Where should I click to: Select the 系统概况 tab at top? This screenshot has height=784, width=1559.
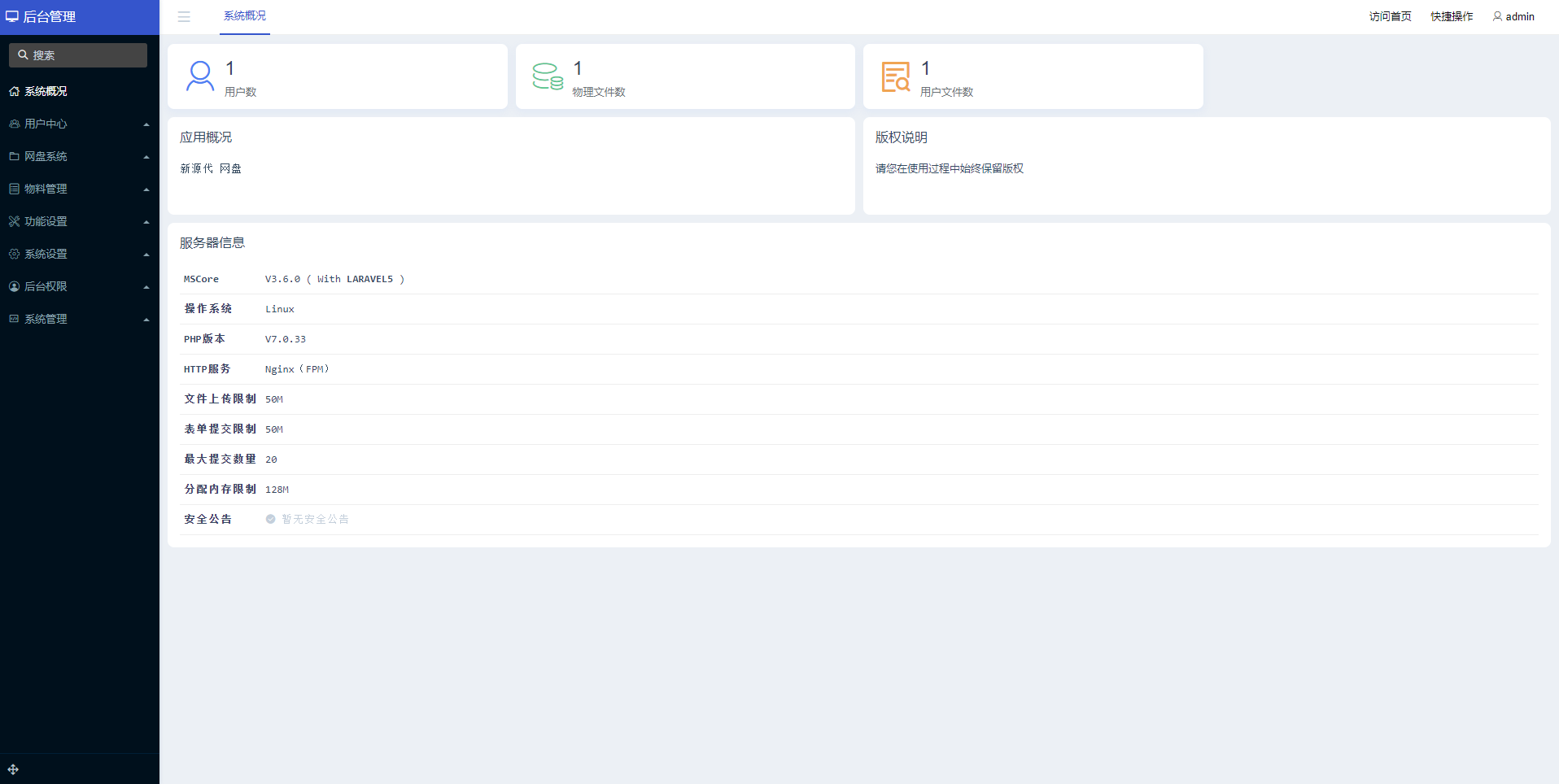[x=245, y=16]
